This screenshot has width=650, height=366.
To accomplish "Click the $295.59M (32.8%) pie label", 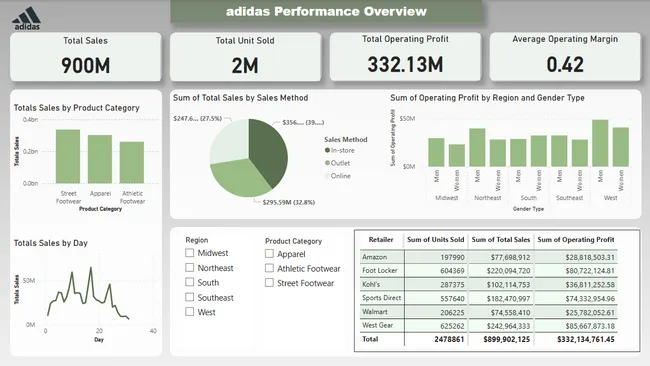I will [x=289, y=202].
